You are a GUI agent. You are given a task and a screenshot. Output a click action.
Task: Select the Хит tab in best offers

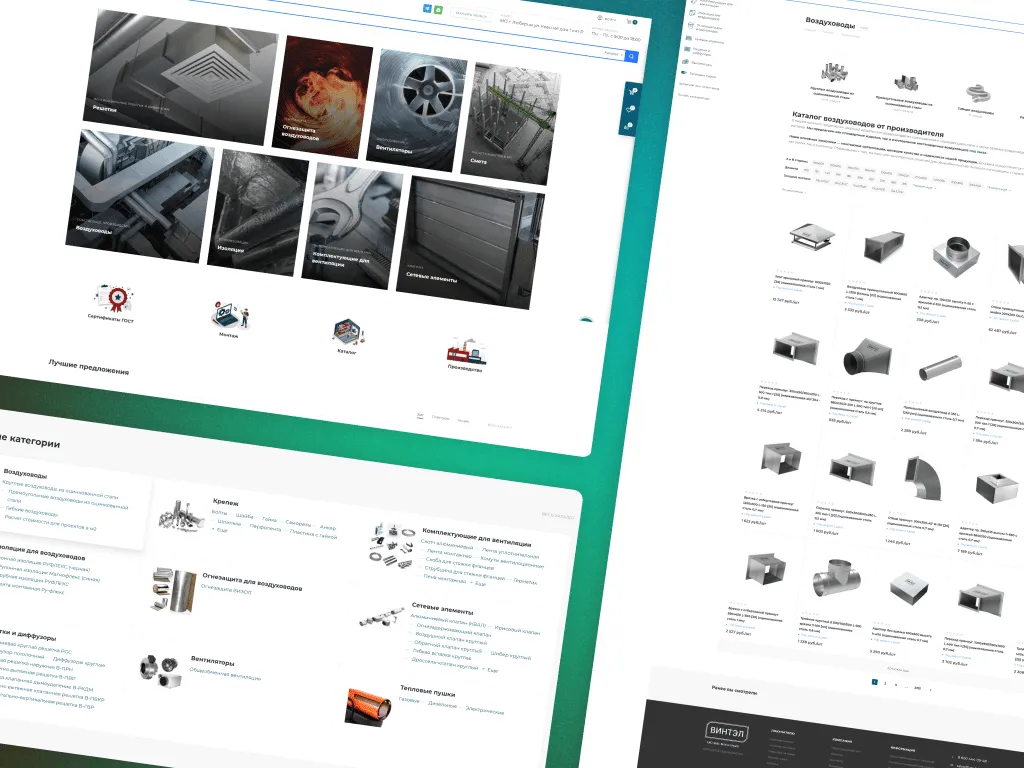(420, 415)
